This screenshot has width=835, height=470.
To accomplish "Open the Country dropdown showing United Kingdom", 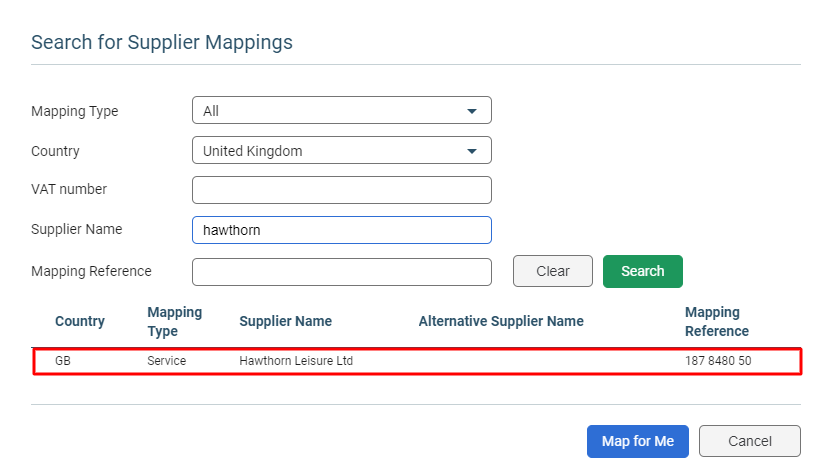I will [x=341, y=150].
